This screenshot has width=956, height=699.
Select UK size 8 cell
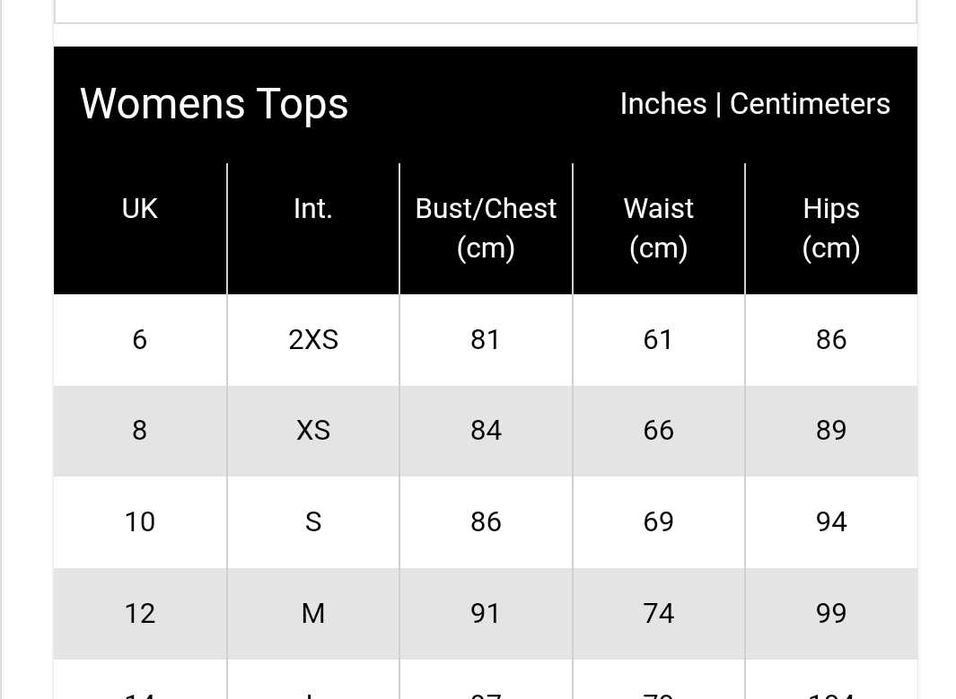pyautogui.click(x=140, y=430)
